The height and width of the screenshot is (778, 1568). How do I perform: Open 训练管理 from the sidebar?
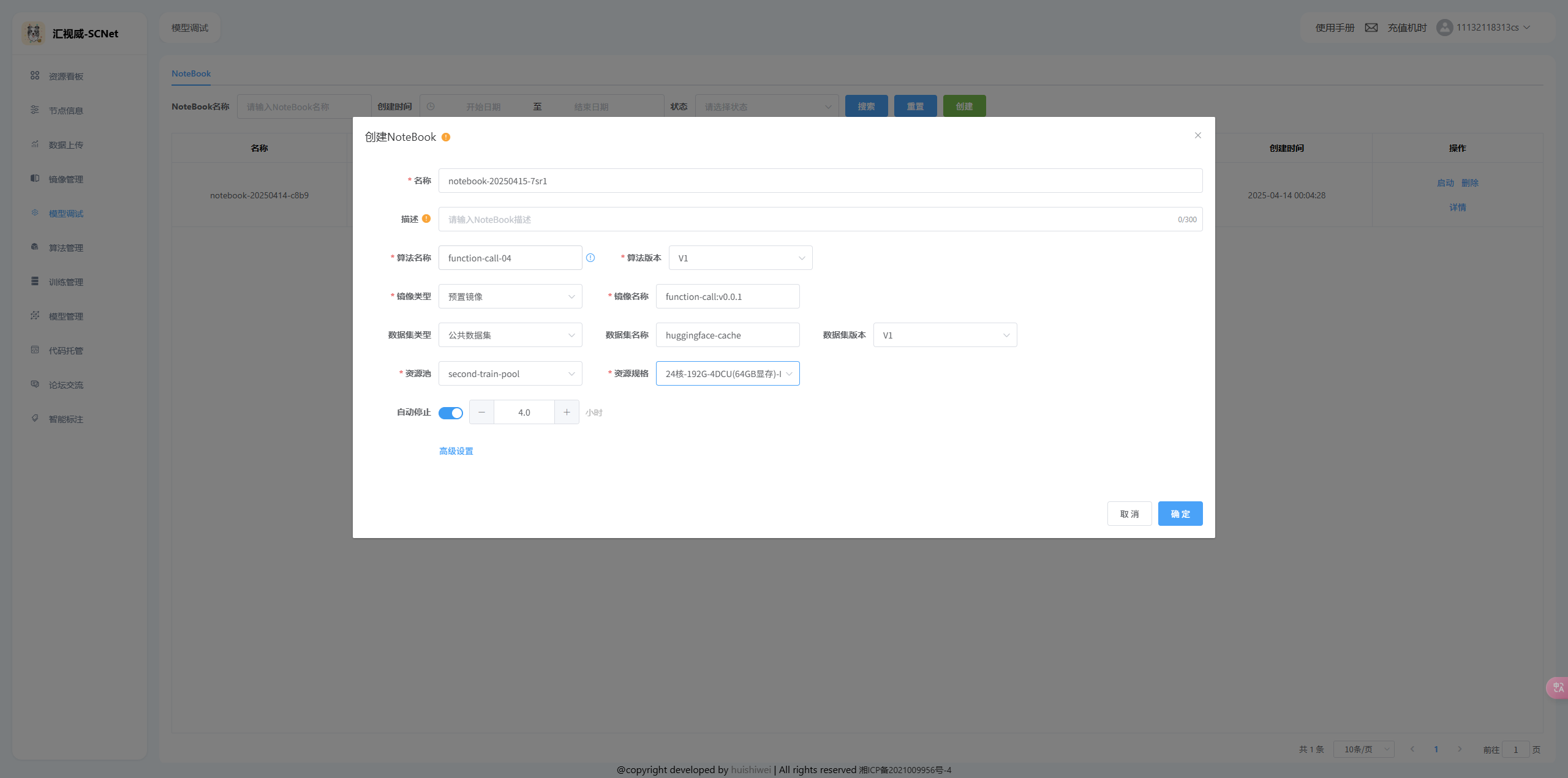tap(66, 282)
